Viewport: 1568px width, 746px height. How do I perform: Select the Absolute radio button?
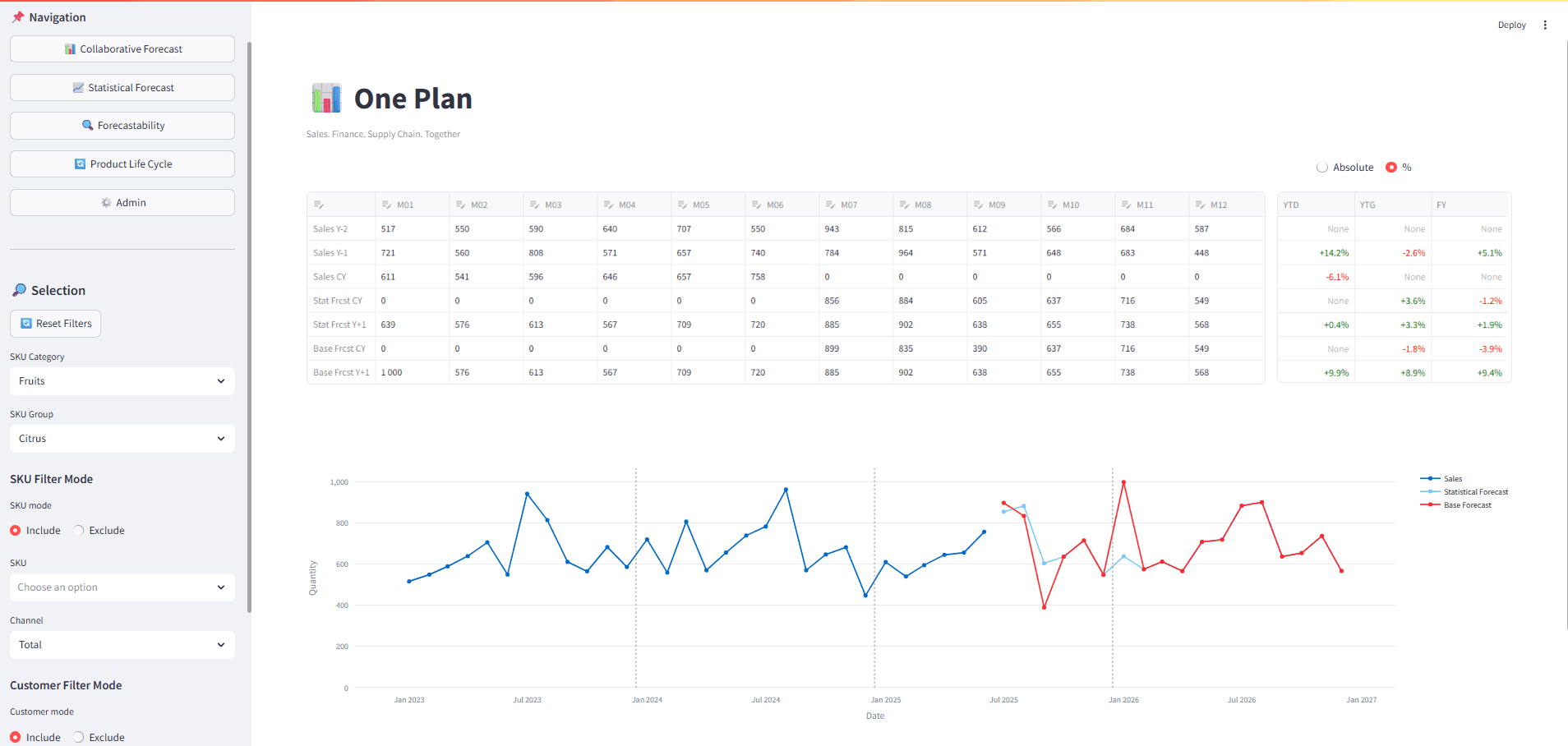pos(1322,167)
